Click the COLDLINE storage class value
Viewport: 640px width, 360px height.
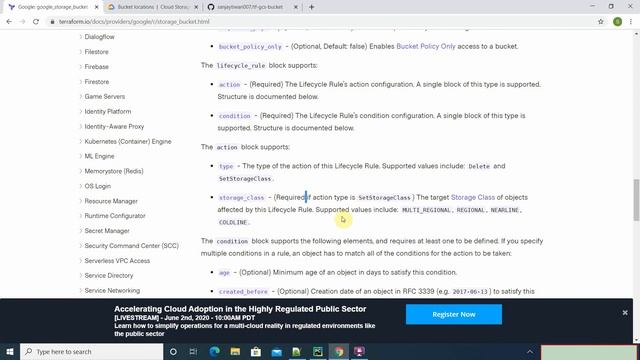233,222
